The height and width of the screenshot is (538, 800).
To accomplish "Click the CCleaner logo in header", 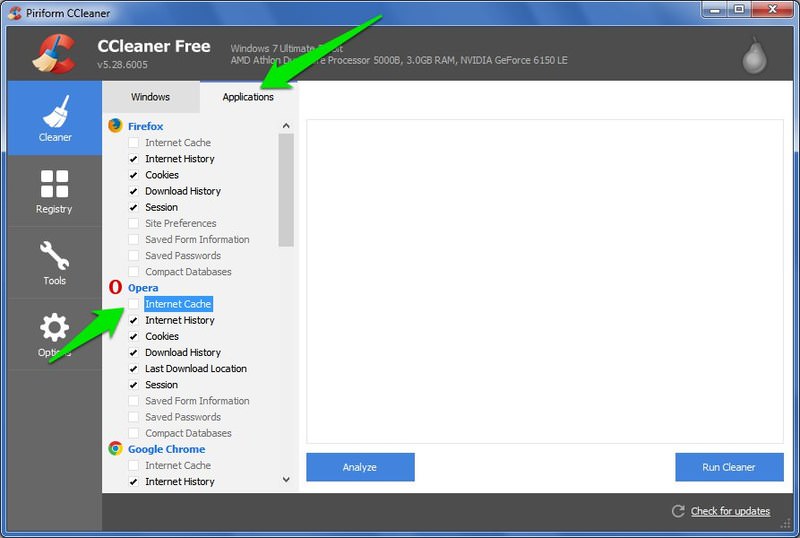I will point(54,53).
